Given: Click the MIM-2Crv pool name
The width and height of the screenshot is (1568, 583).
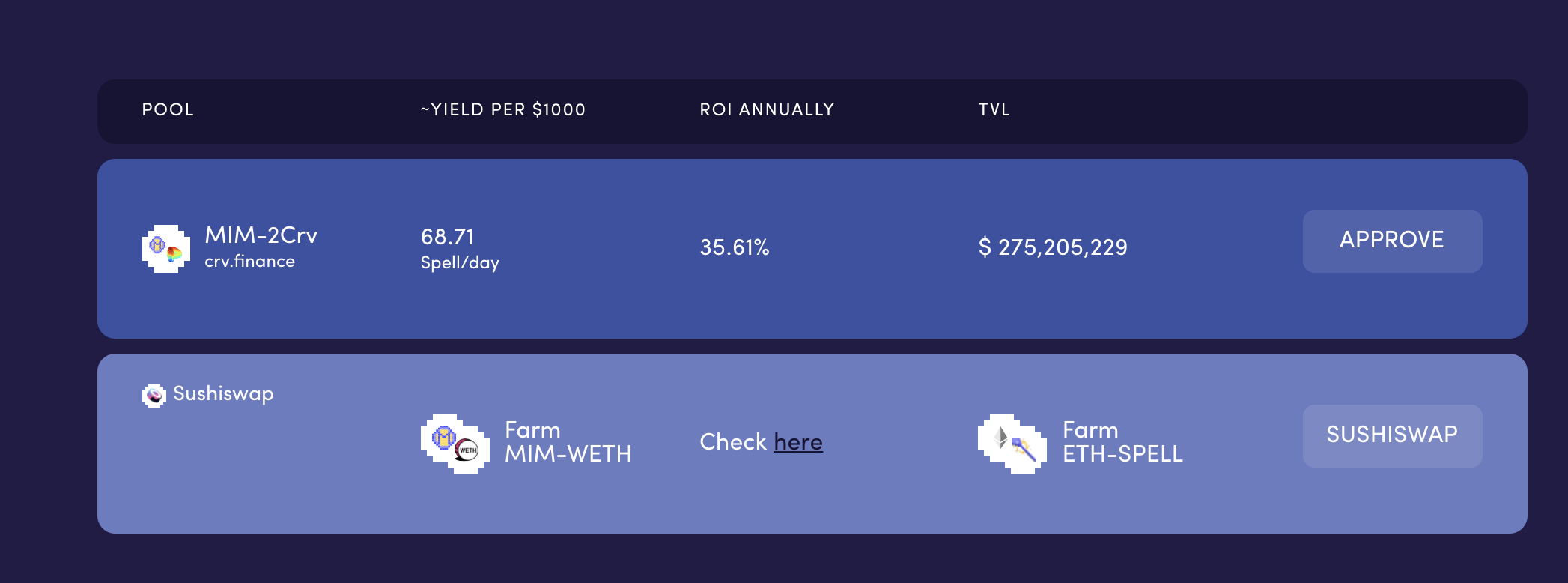Looking at the screenshot, I should (261, 235).
